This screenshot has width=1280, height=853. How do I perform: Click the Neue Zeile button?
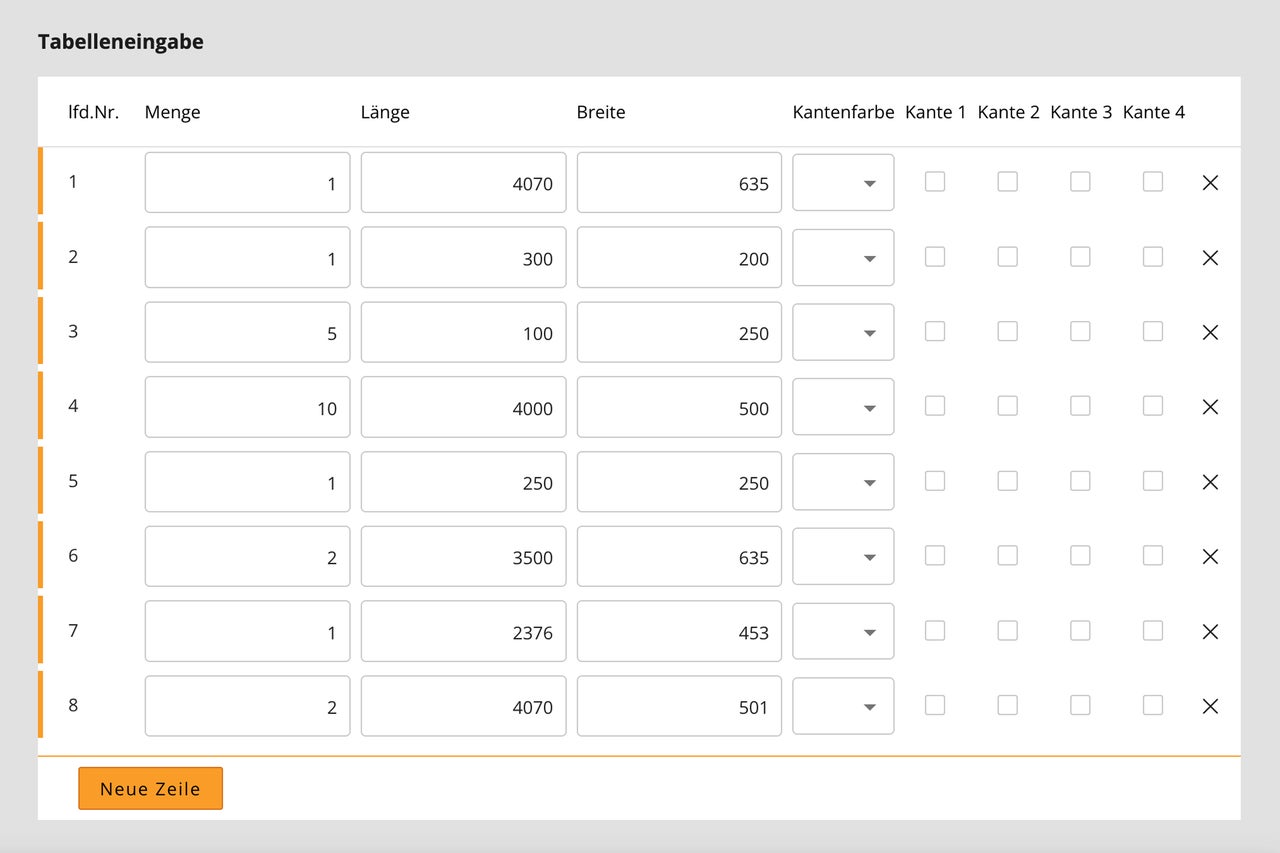point(150,788)
